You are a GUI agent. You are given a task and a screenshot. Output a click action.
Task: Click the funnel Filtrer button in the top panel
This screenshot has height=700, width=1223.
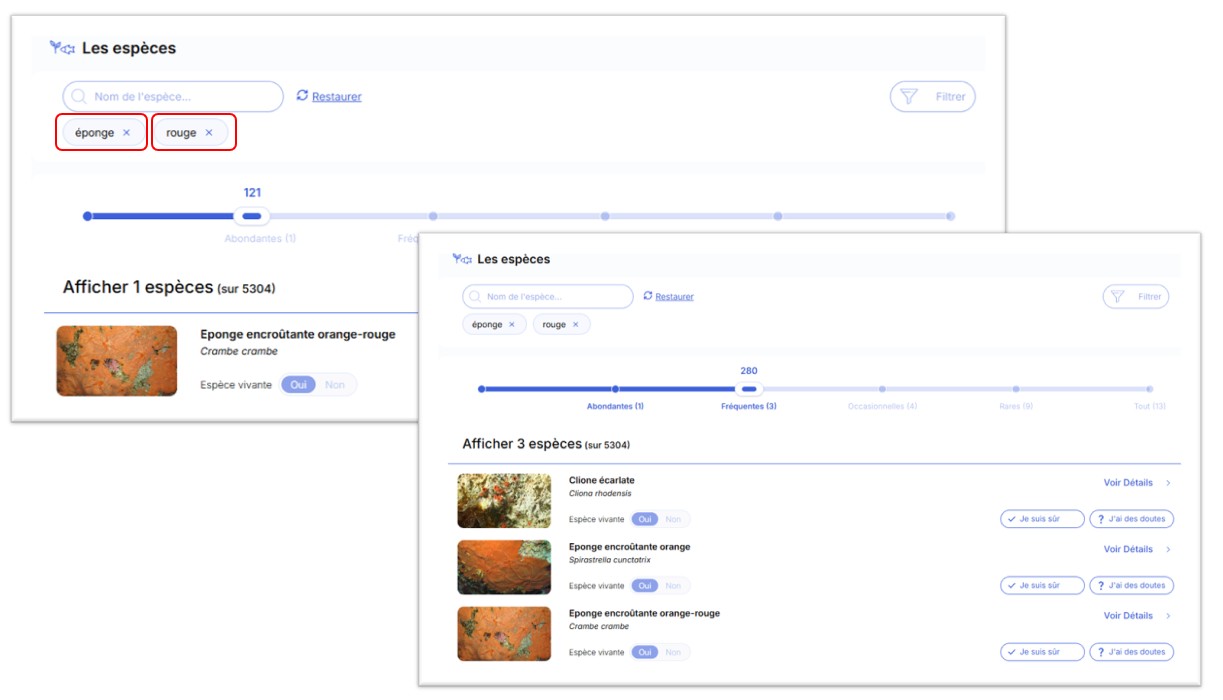[x=932, y=97]
